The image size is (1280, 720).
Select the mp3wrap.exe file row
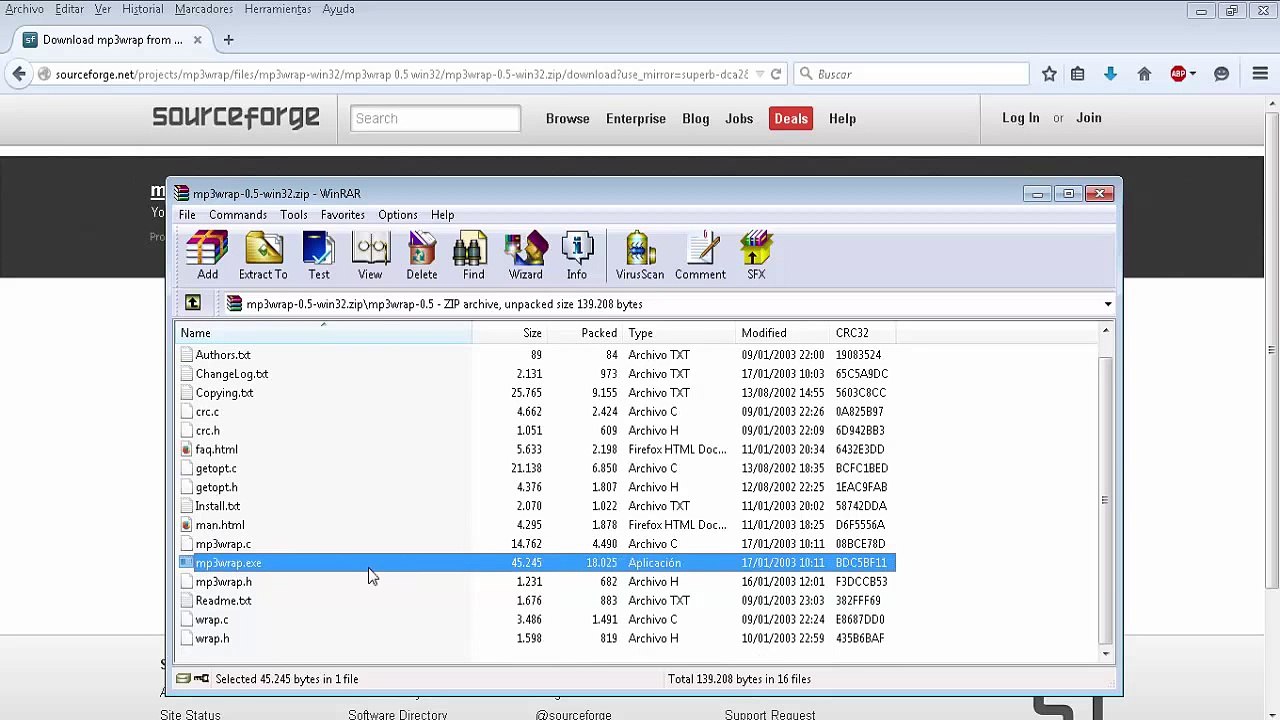pyautogui.click(x=536, y=563)
